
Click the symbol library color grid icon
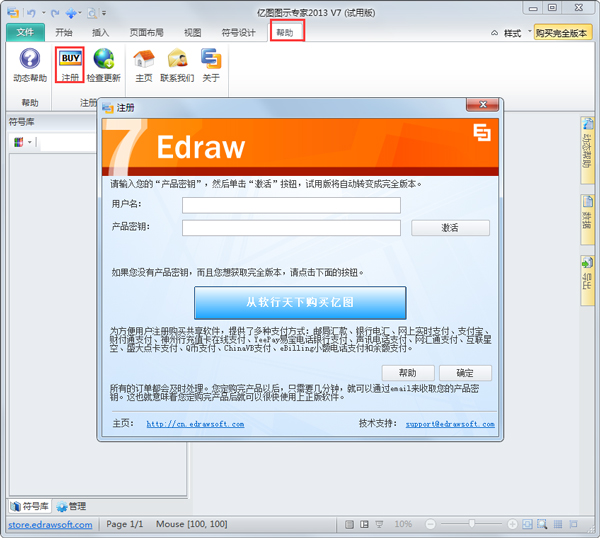(18, 142)
